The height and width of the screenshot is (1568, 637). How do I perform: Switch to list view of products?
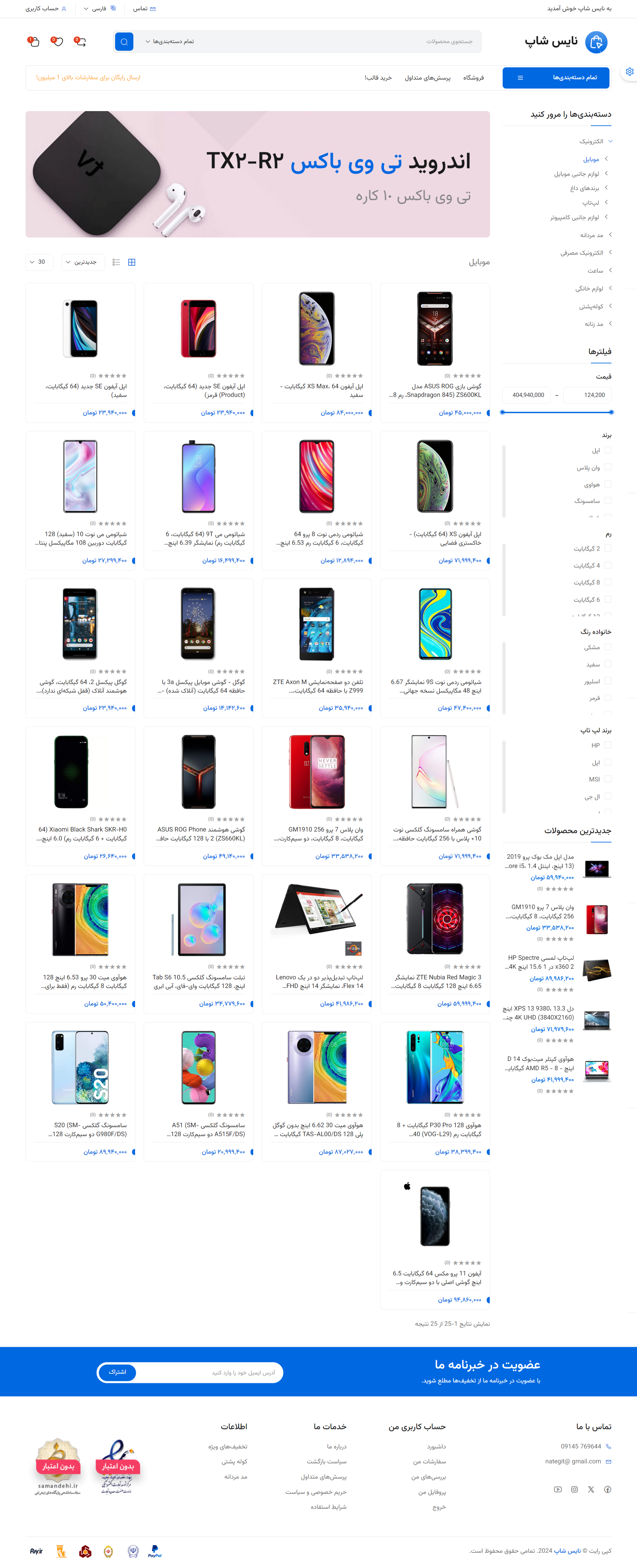[116, 262]
